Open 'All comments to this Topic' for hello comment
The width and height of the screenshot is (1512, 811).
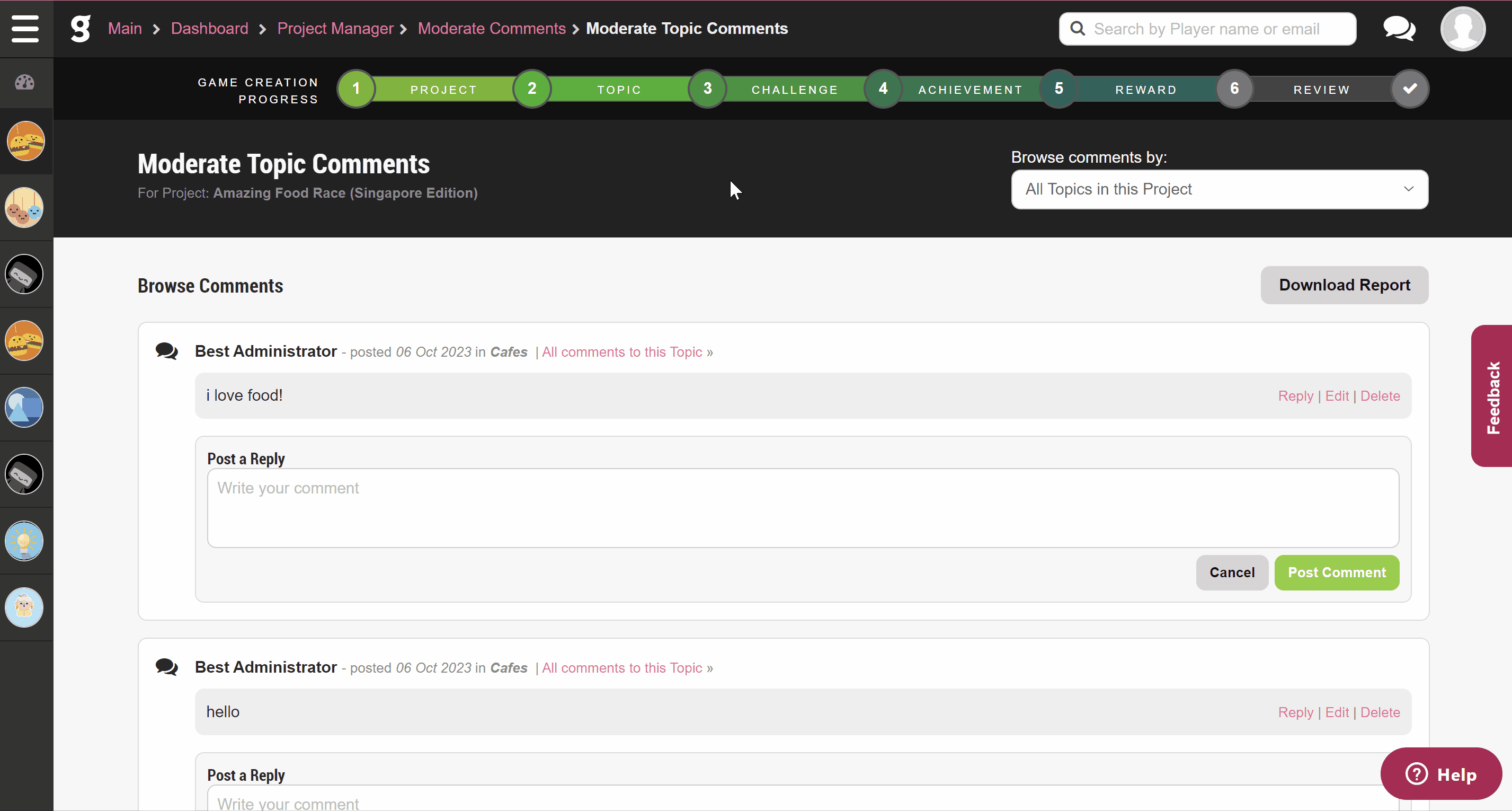pos(621,668)
